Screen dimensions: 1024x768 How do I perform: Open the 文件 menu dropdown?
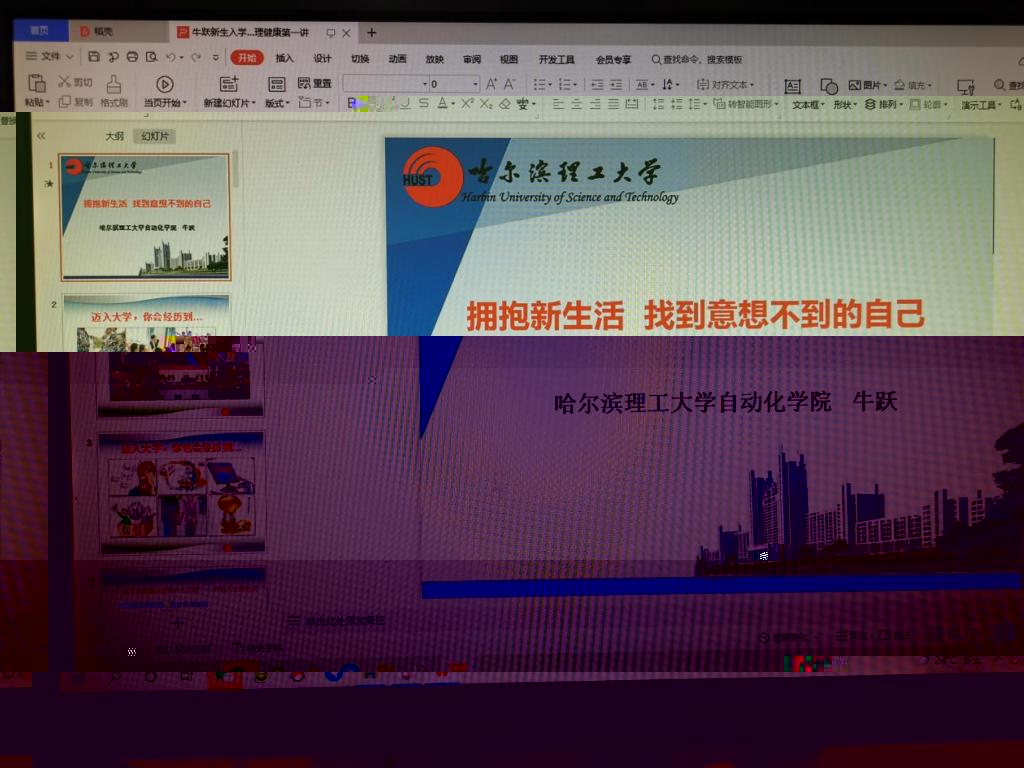click(x=50, y=56)
